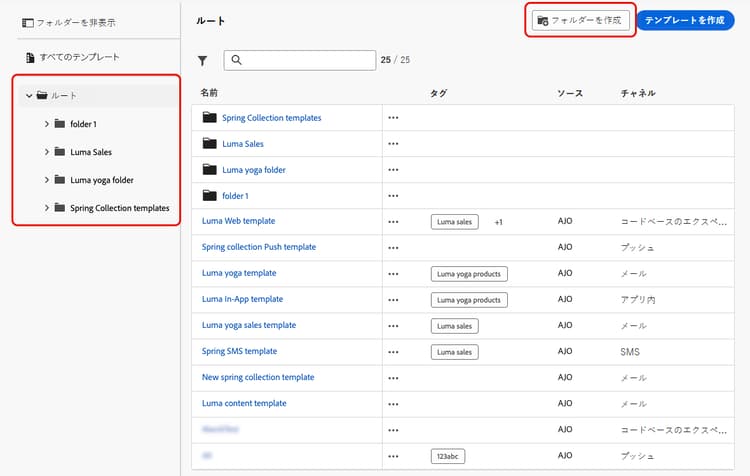Click folder icon beside Luma Sales in table
Screen dimensions: 750x476
coord(210,143)
